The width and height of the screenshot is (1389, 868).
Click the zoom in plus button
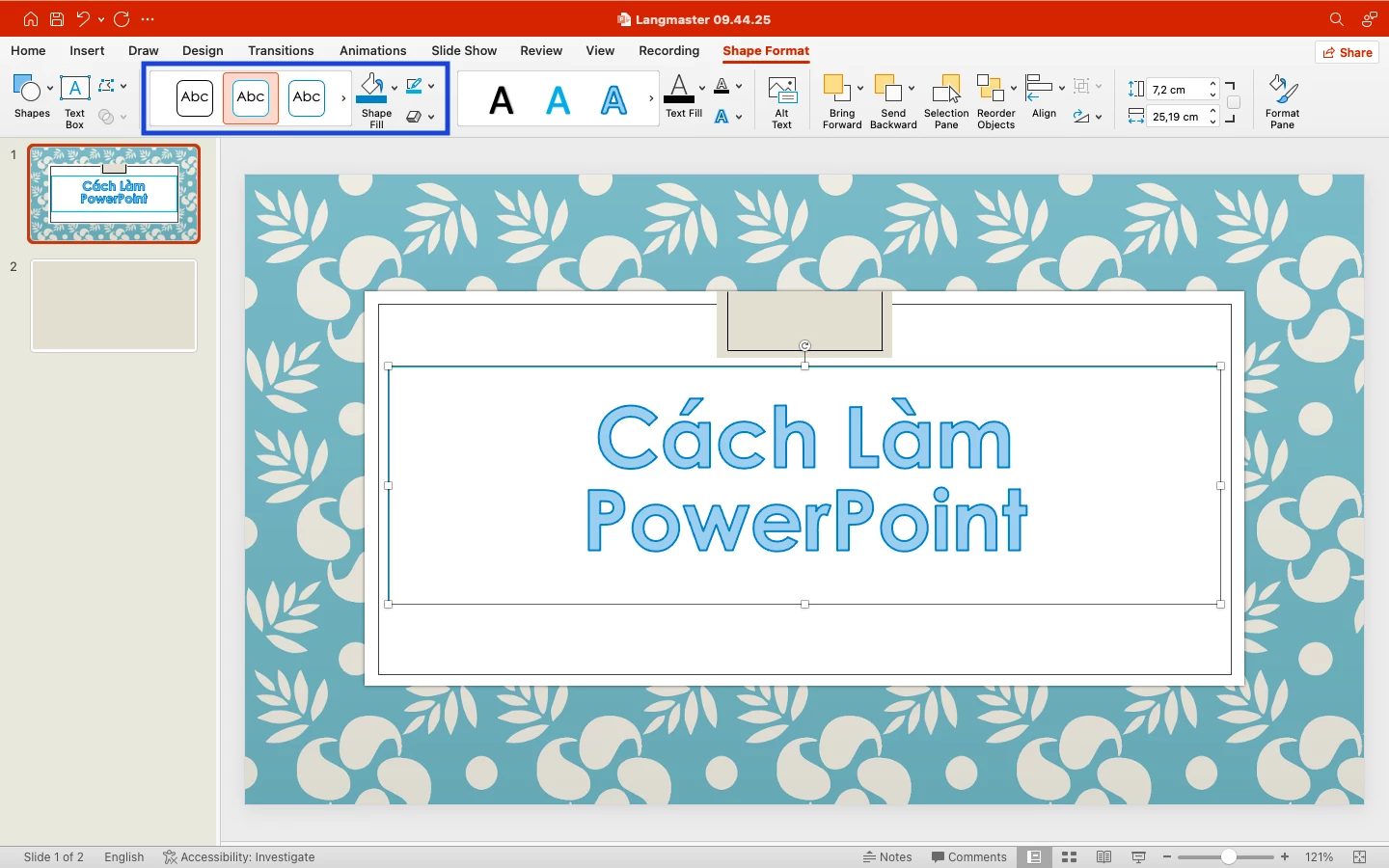[x=1285, y=856]
